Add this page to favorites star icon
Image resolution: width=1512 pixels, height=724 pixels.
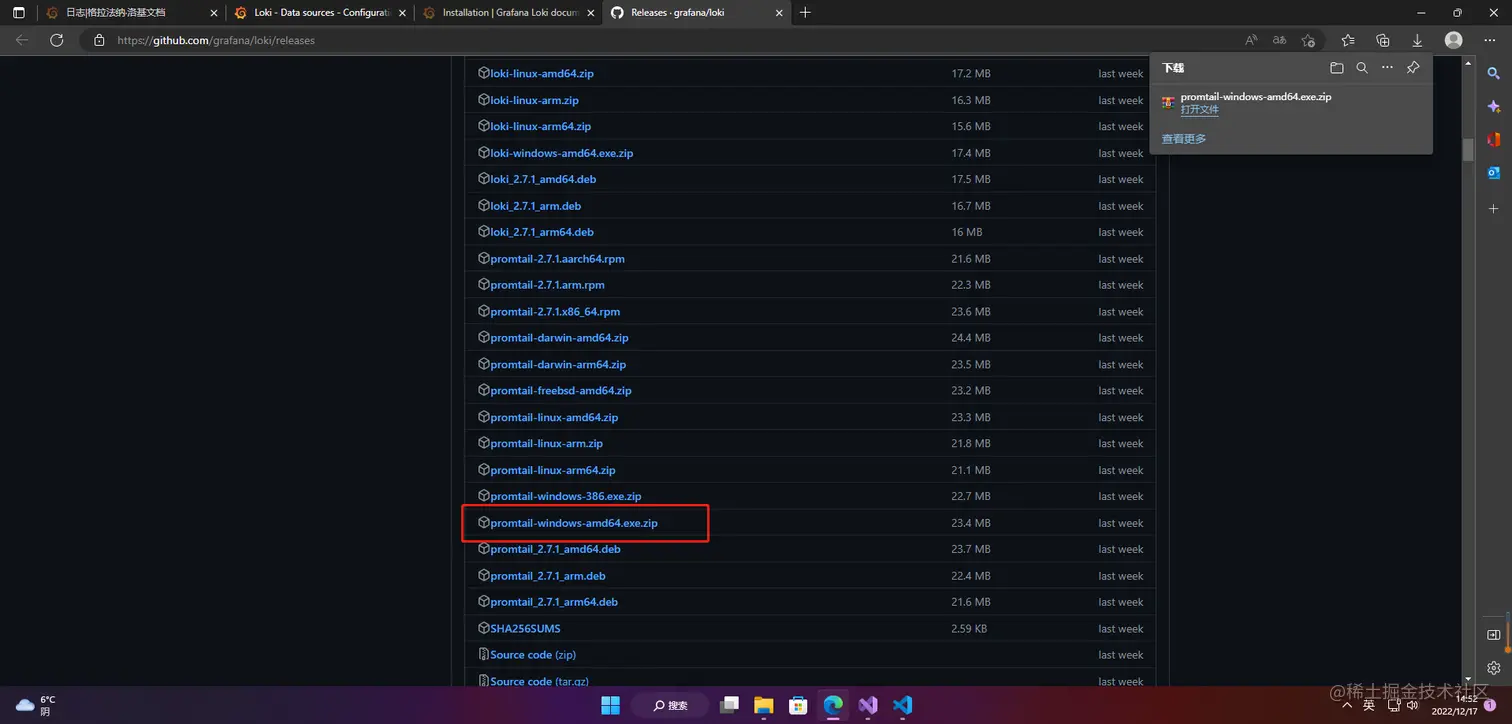(1308, 40)
